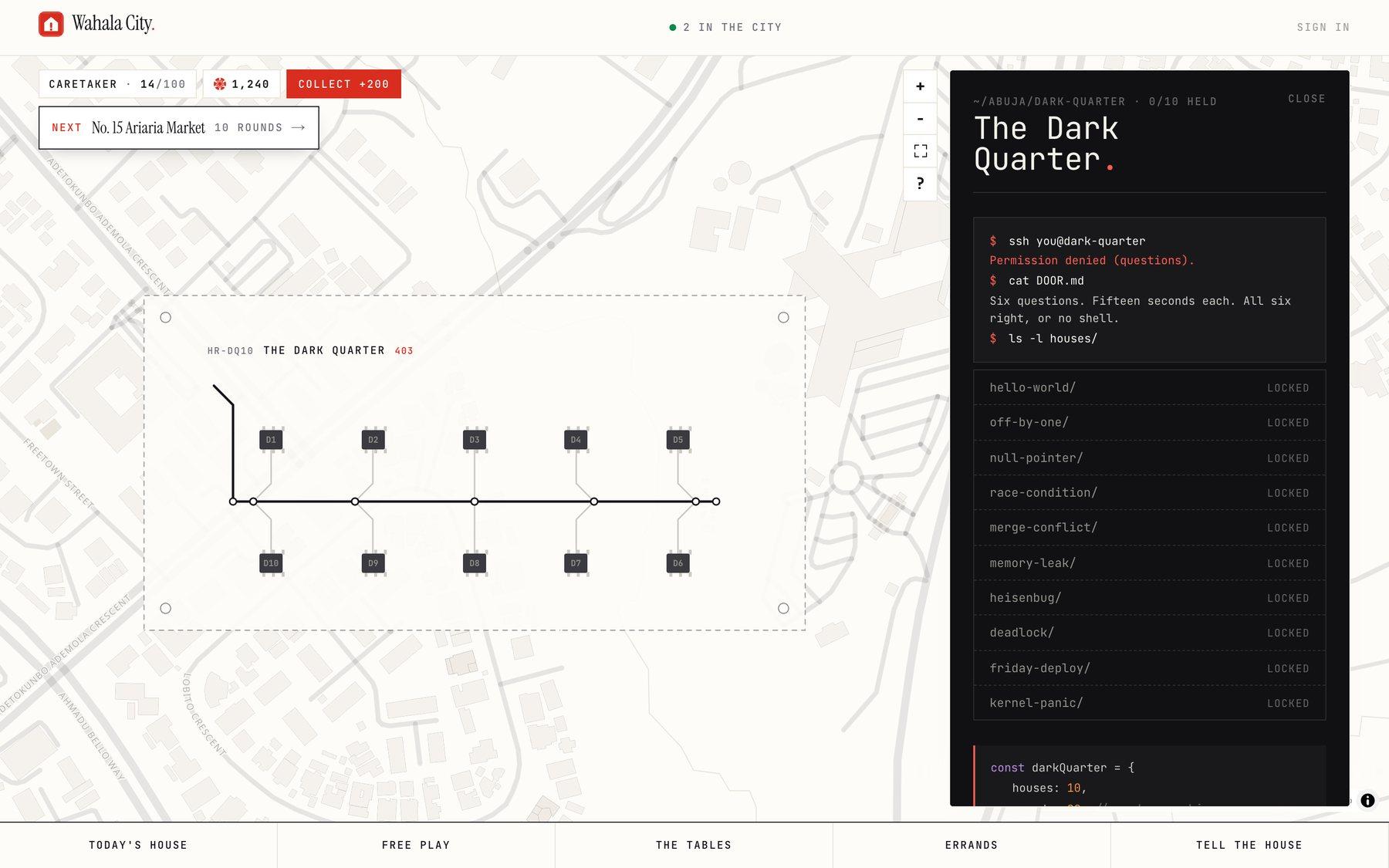This screenshot has width=1389, height=868.
Task: Zoom out with the minus map control
Action: click(x=920, y=119)
